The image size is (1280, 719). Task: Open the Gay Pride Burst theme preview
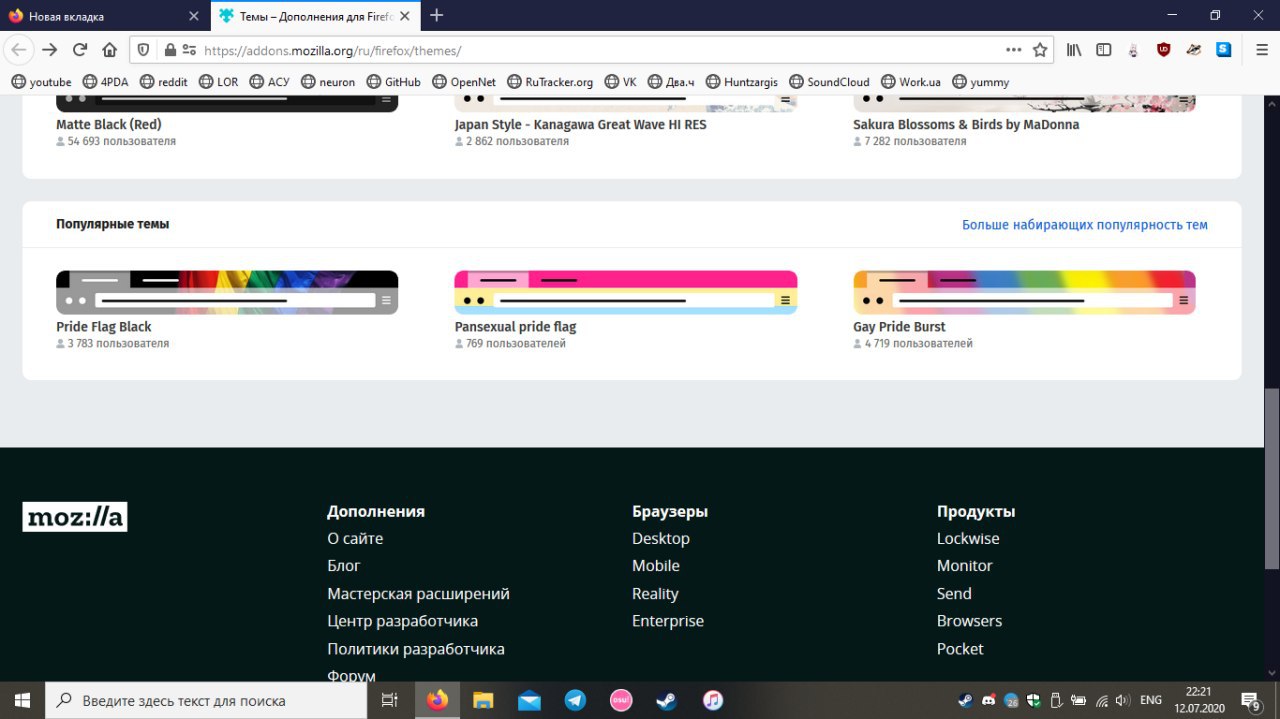(x=1024, y=292)
